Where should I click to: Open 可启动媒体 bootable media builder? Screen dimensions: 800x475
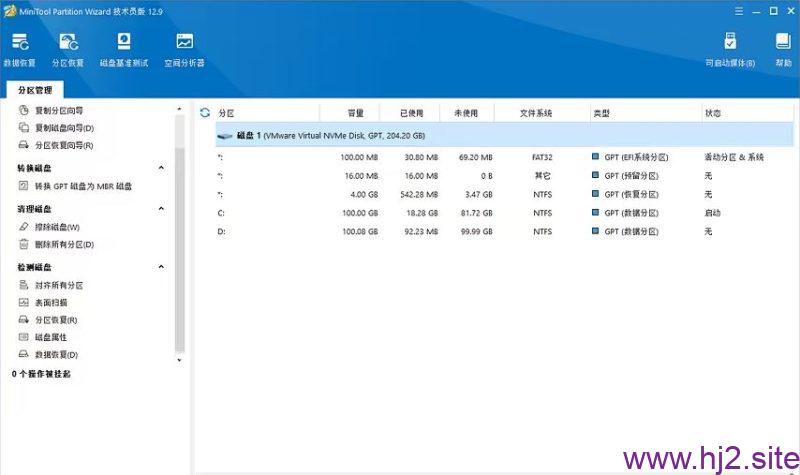coord(730,49)
